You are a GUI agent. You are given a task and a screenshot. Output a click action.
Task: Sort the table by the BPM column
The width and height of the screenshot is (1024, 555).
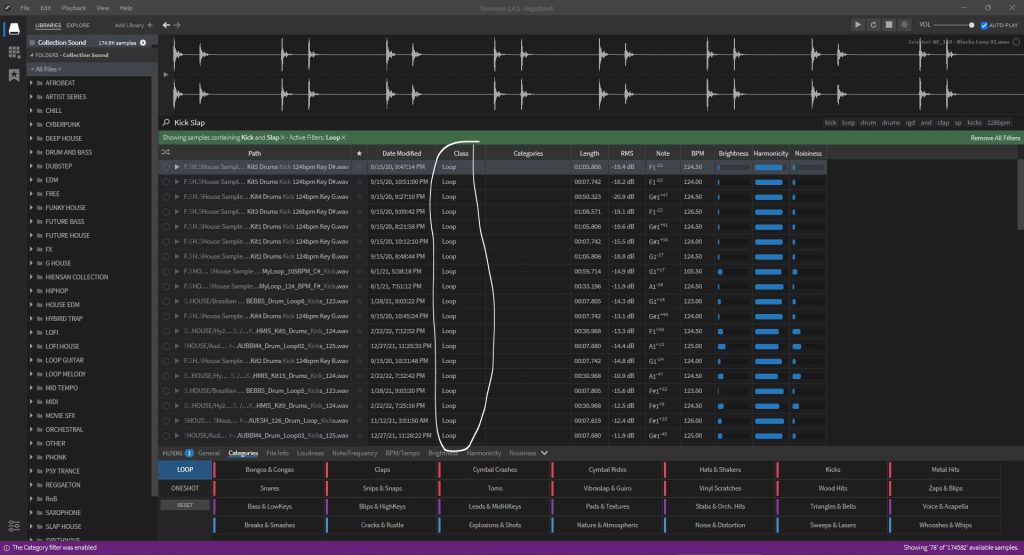[x=697, y=153]
